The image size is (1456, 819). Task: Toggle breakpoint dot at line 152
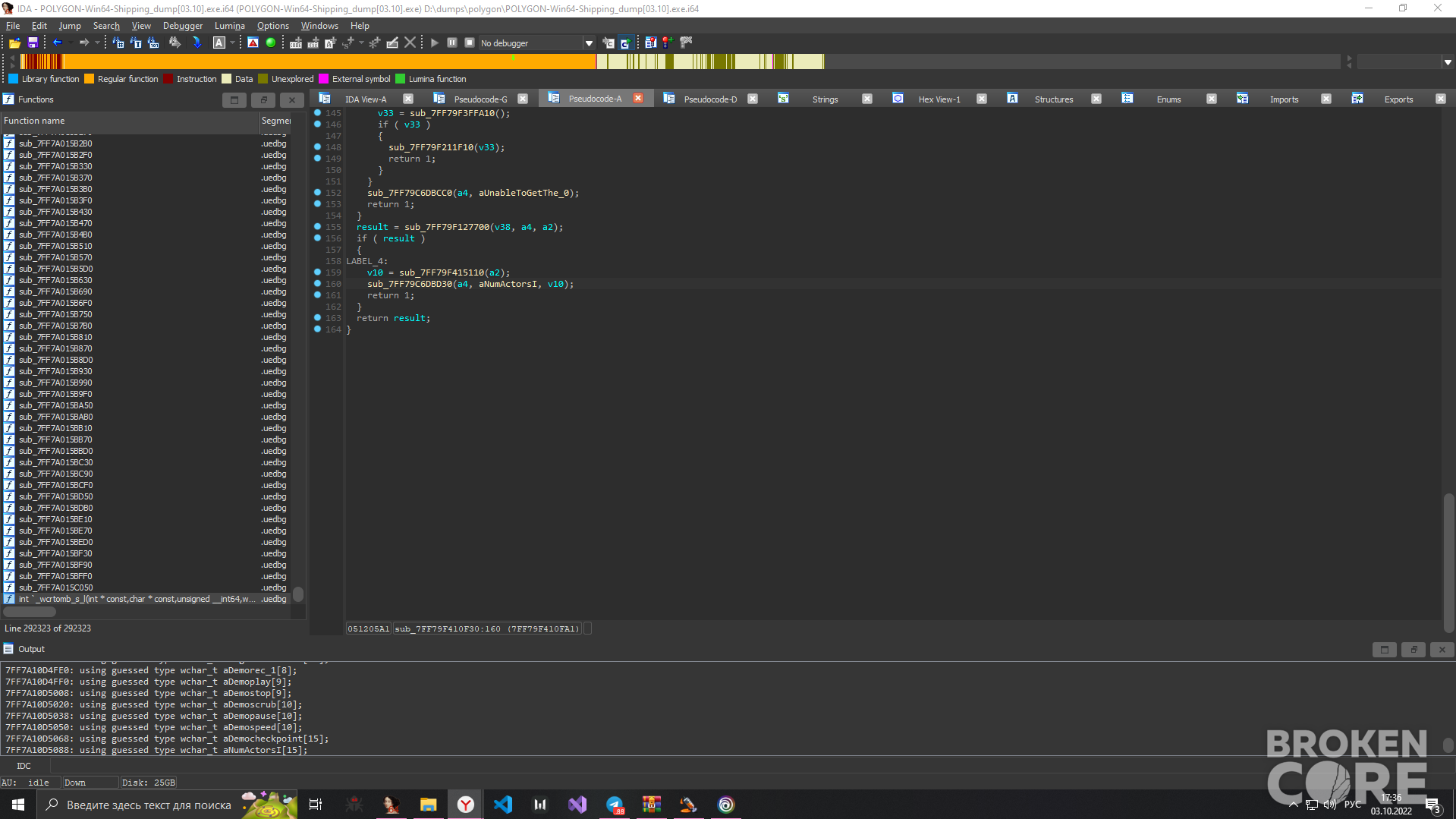(x=317, y=193)
